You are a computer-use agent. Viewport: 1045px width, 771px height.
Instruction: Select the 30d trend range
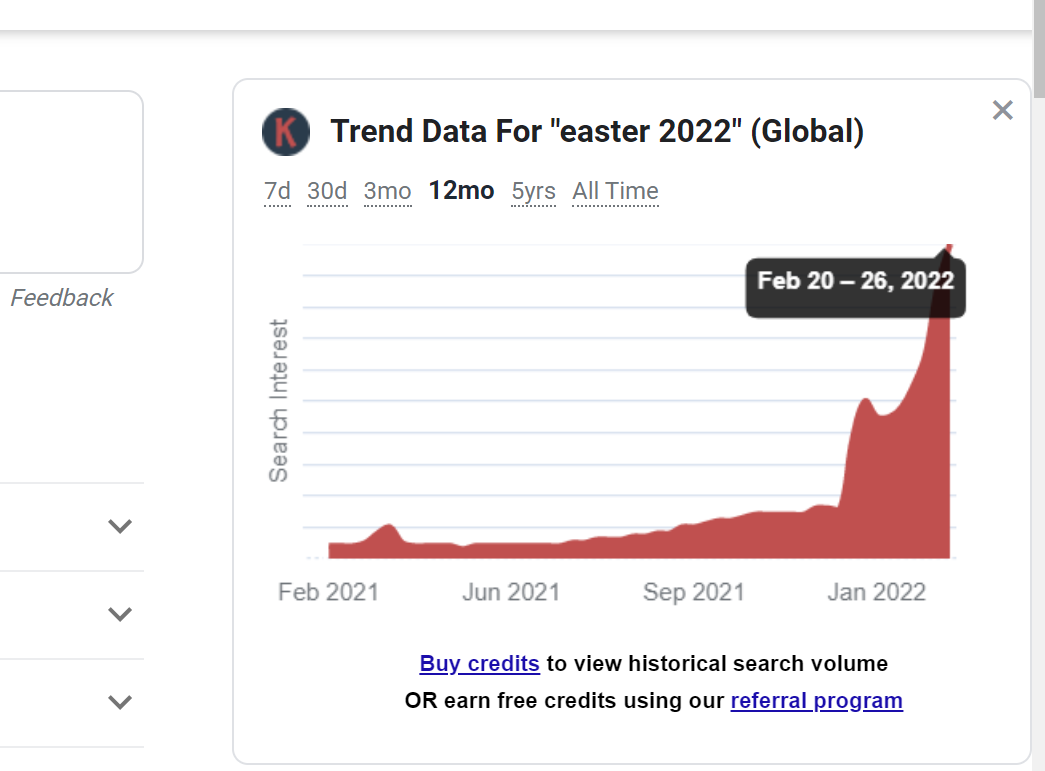coord(327,191)
